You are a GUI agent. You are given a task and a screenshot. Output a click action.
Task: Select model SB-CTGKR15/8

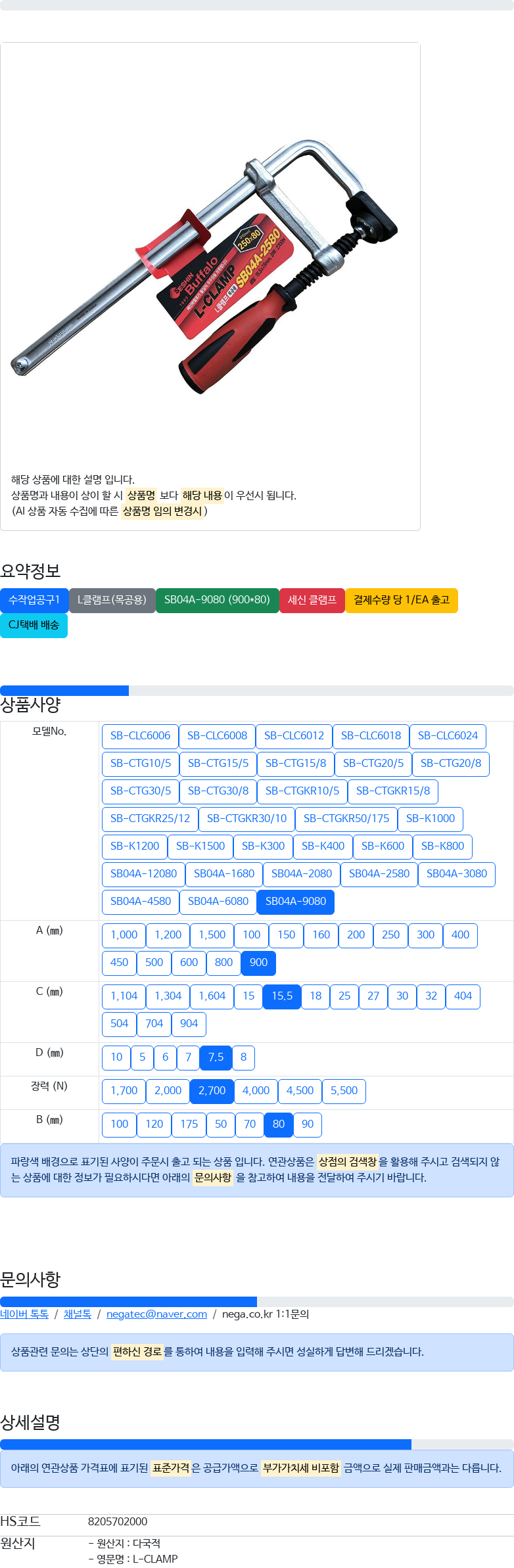(393, 791)
